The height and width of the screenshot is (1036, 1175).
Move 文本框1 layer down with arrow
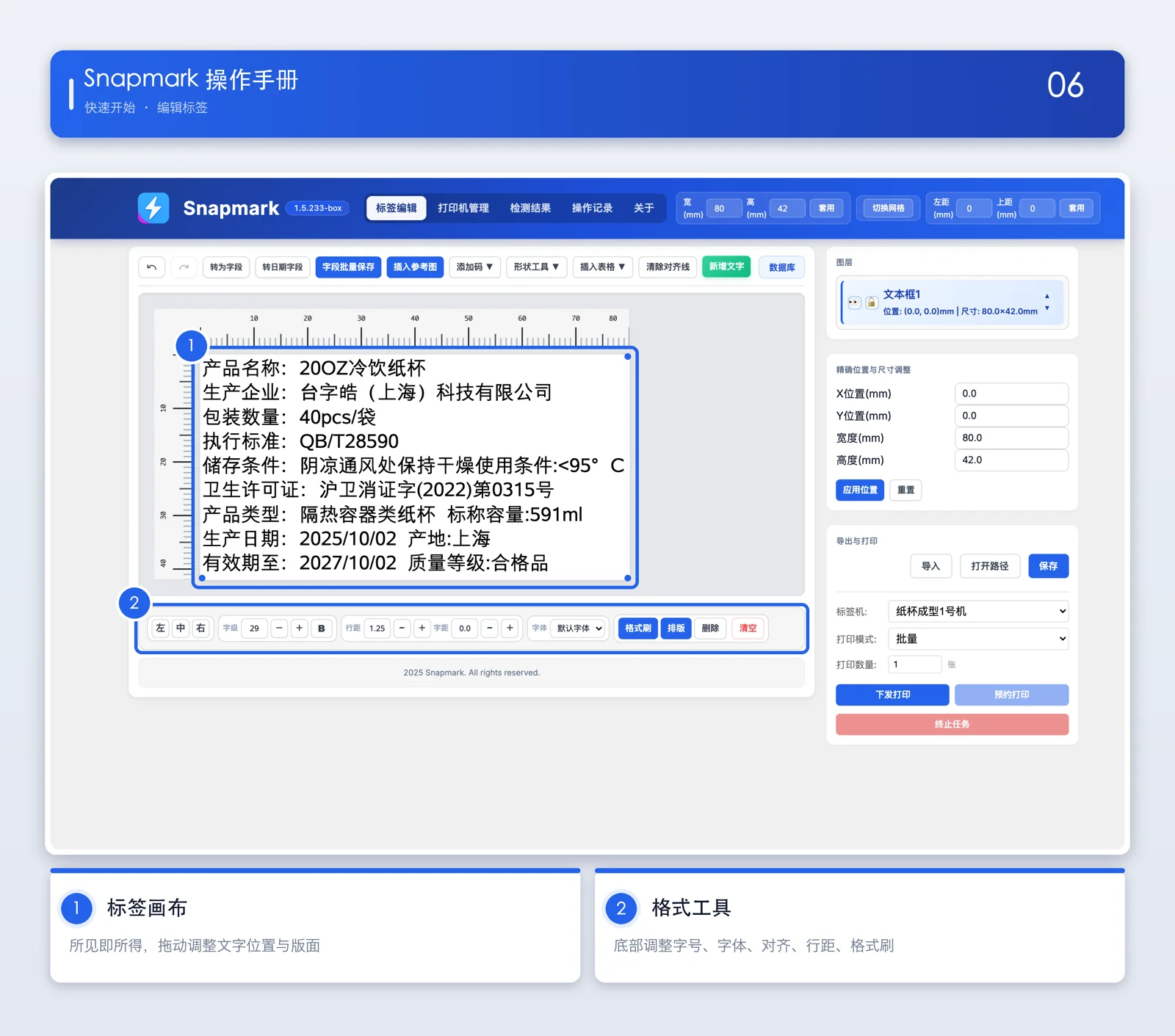1047,308
